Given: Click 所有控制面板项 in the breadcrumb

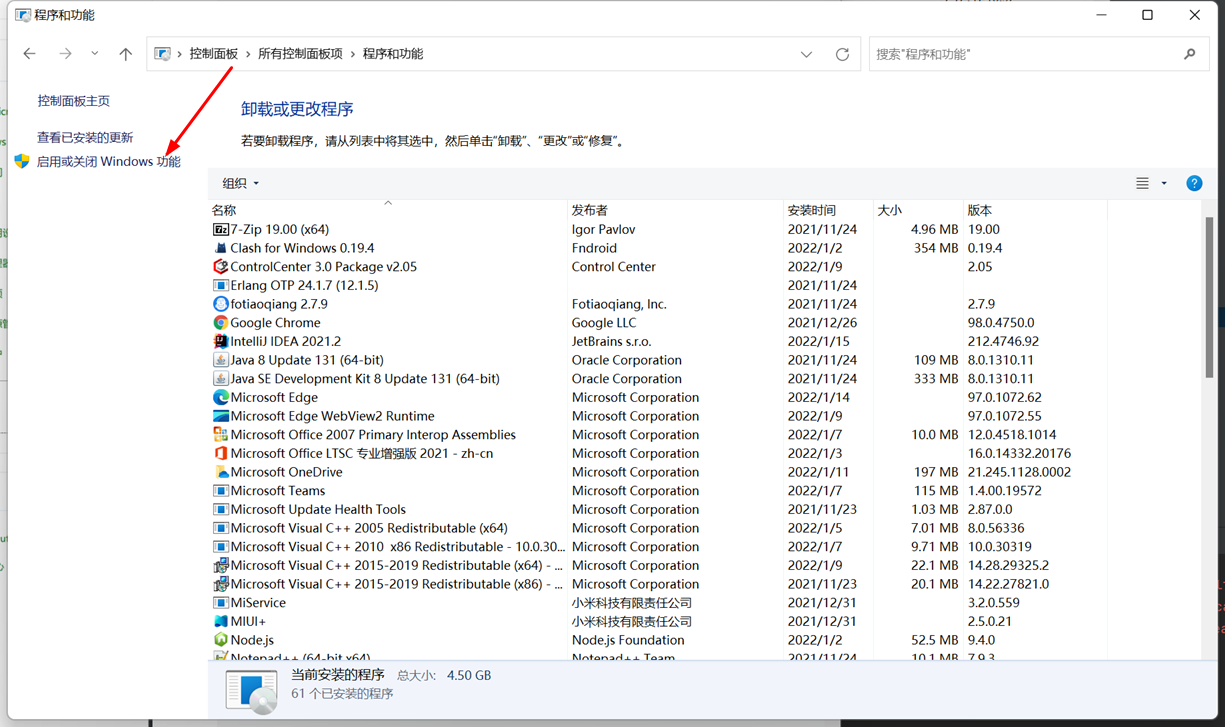Looking at the screenshot, I should click(300, 54).
